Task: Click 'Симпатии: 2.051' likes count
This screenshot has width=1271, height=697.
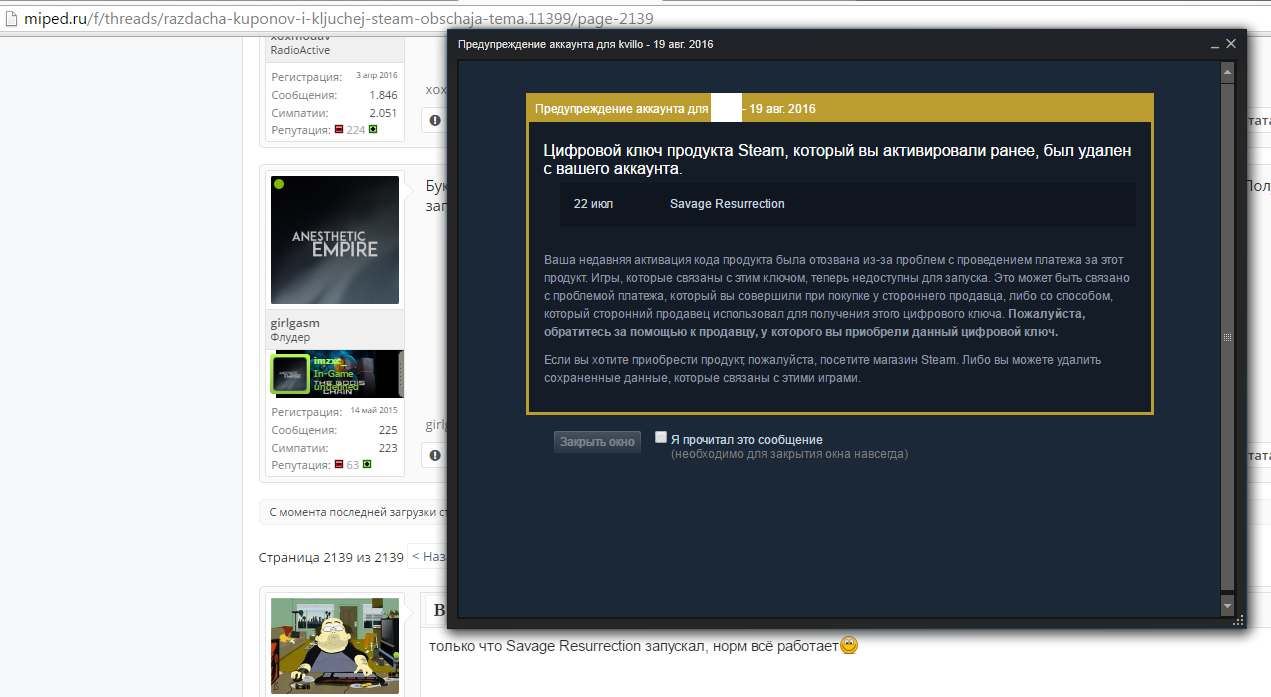Action: pos(335,113)
